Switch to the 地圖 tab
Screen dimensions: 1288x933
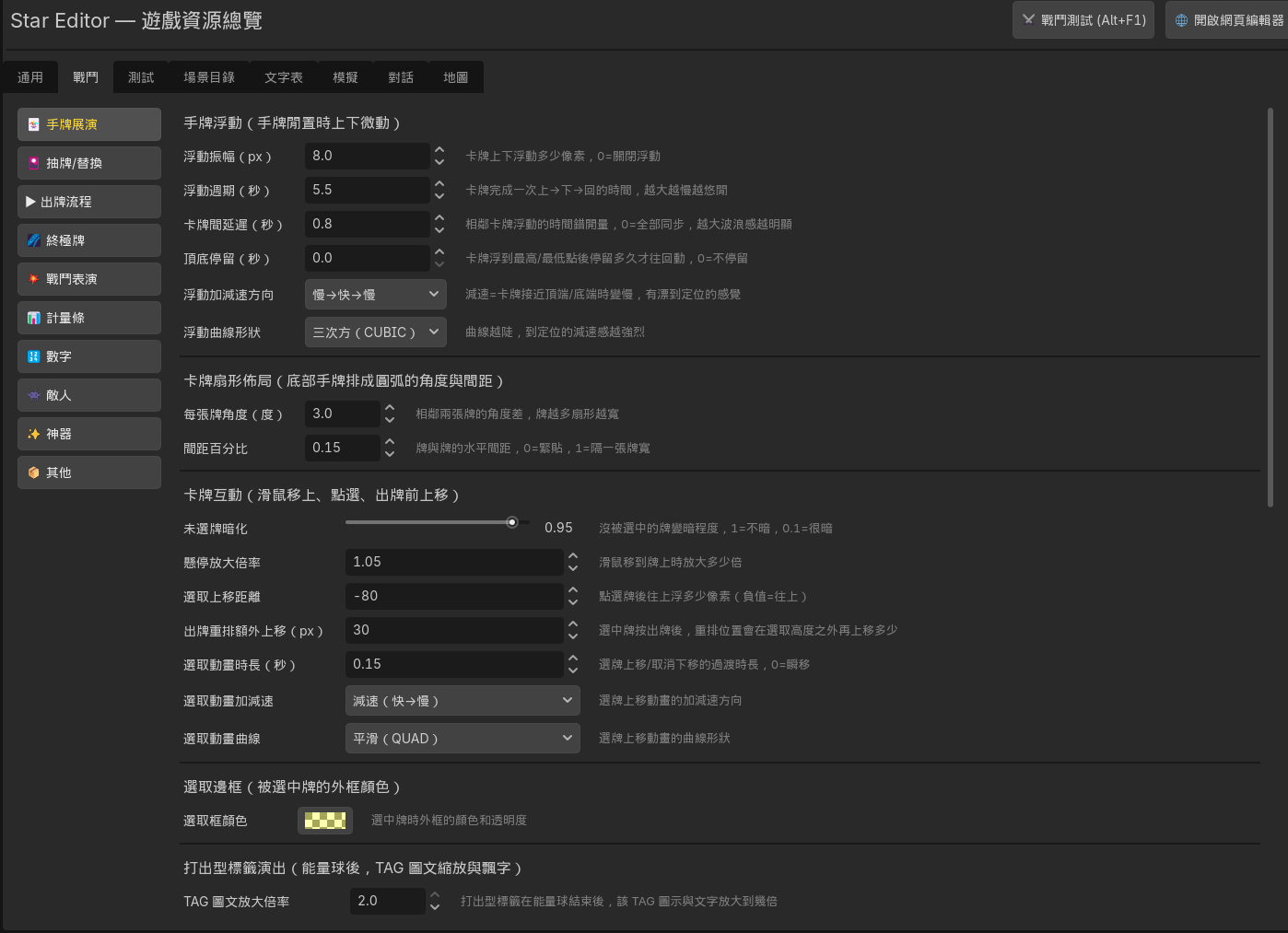pyautogui.click(x=456, y=77)
